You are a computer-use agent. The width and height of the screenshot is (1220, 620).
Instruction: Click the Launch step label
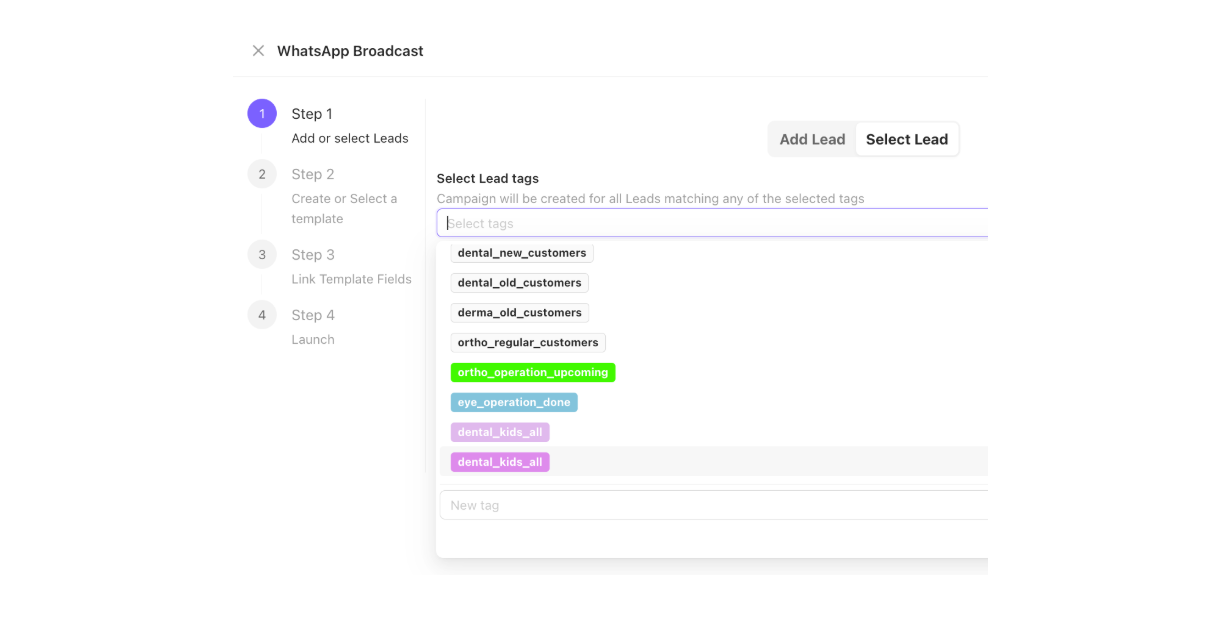pos(313,339)
